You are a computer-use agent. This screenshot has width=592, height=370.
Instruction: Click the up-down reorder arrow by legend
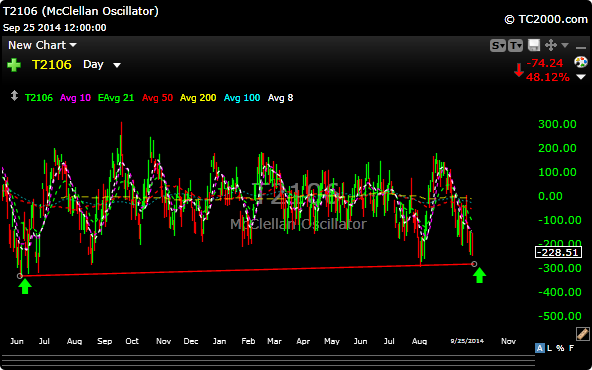[x=14, y=96]
